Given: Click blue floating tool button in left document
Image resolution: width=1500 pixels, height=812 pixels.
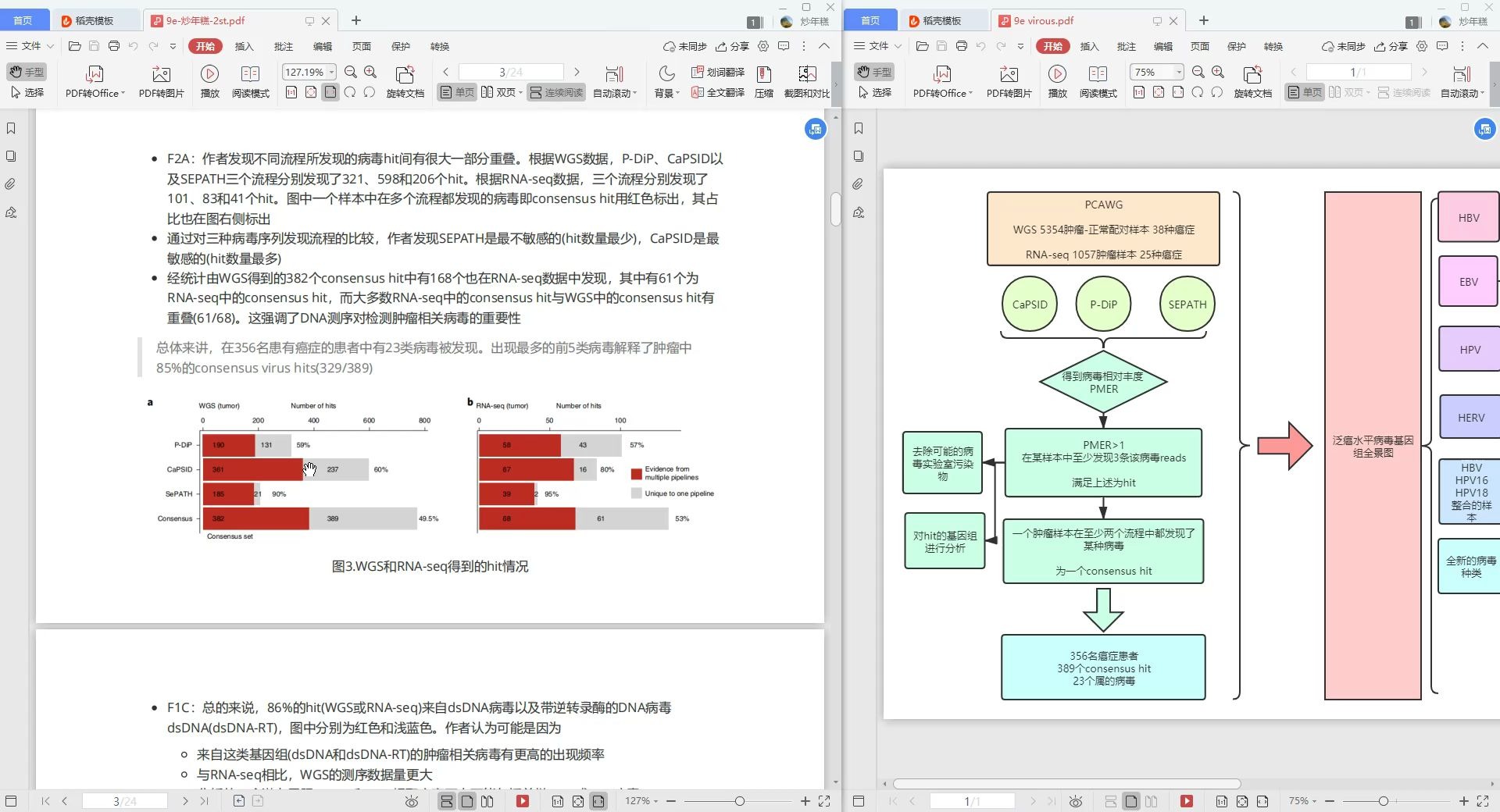Looking at the screenshot, I should 815,129.
